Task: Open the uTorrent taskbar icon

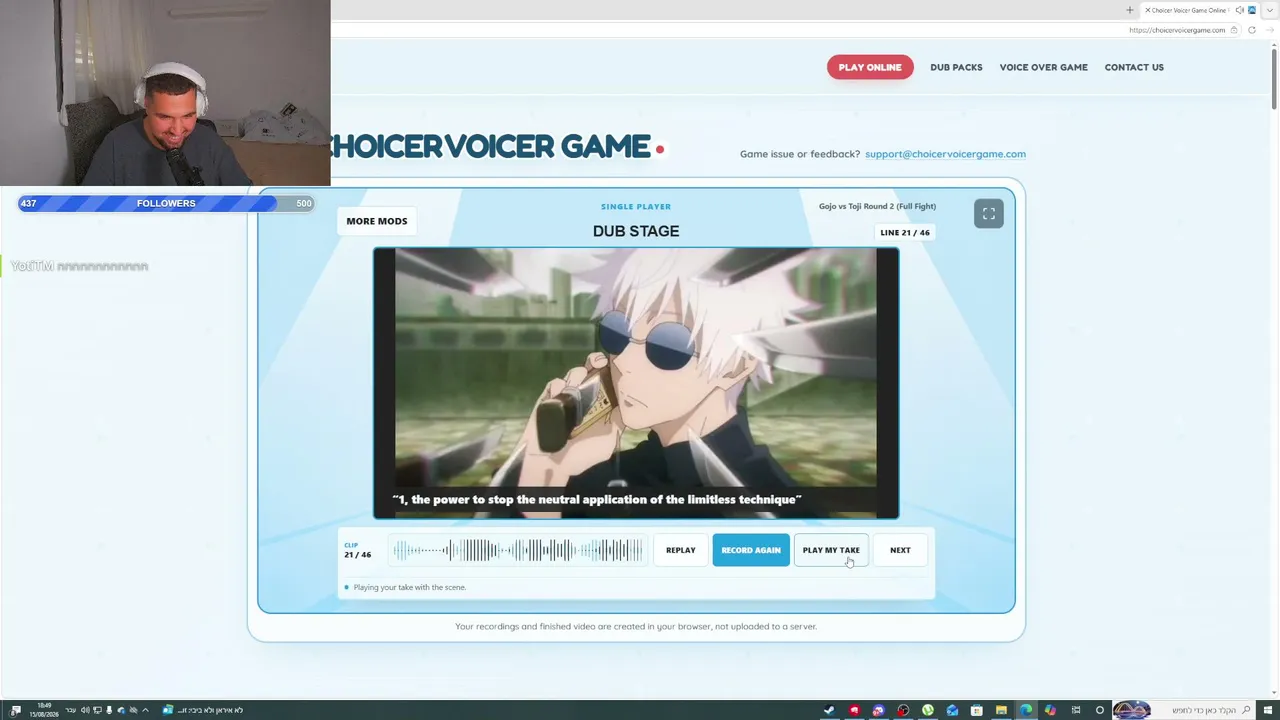Action: pyautogui.click(x=928, y=710)
